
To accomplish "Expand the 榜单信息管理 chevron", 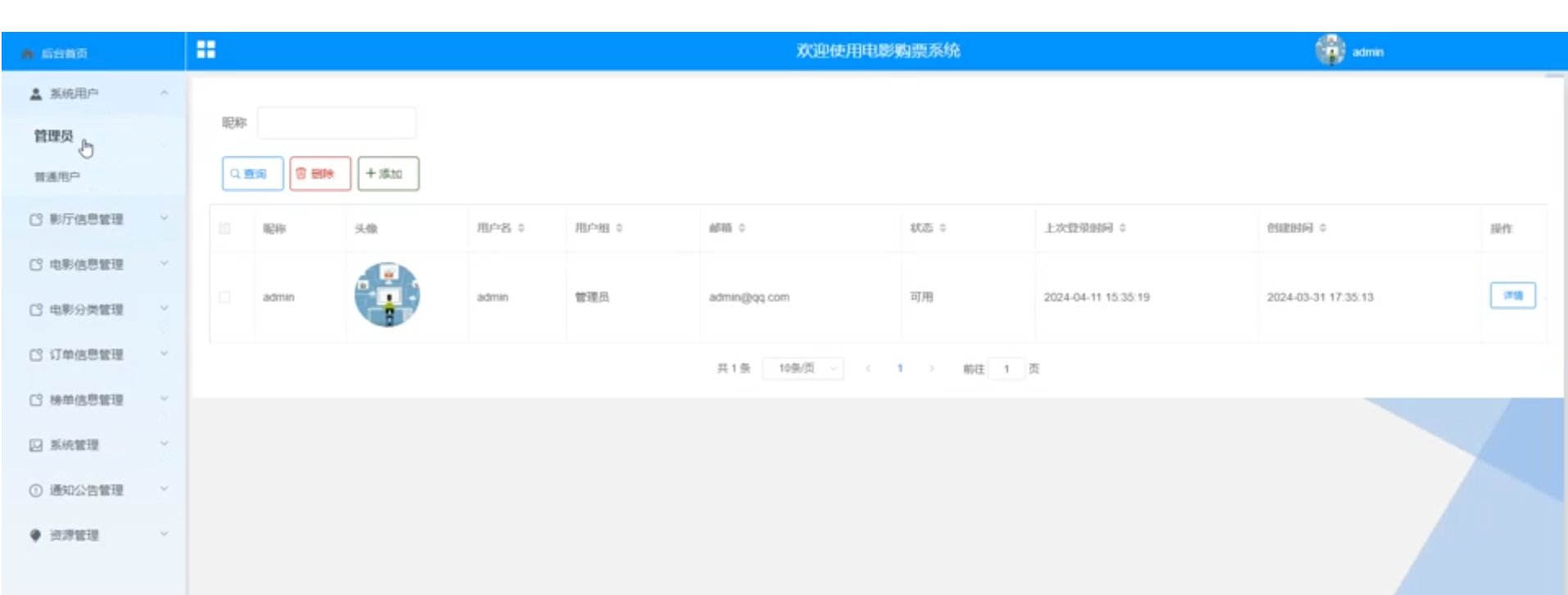I will coord(164,399).
